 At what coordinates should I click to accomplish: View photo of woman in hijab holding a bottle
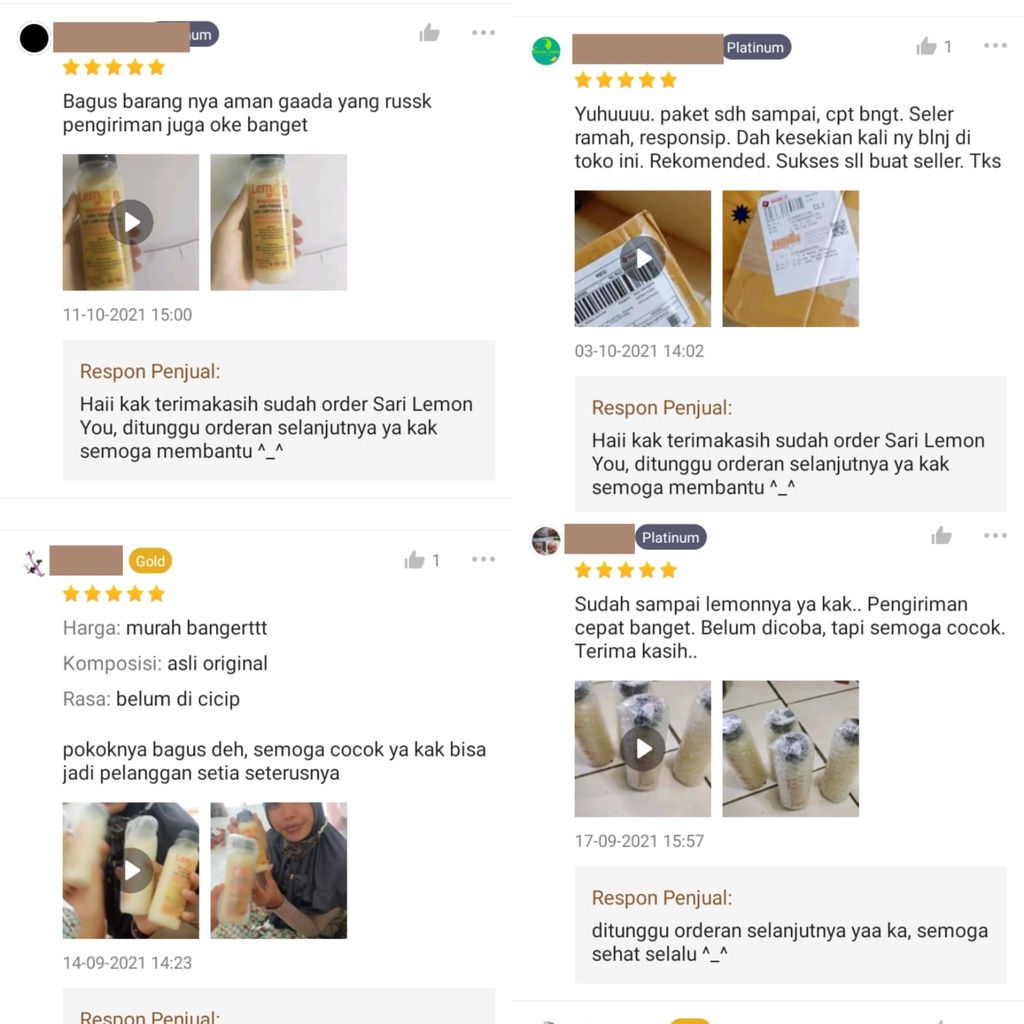(x=279, y=871)
